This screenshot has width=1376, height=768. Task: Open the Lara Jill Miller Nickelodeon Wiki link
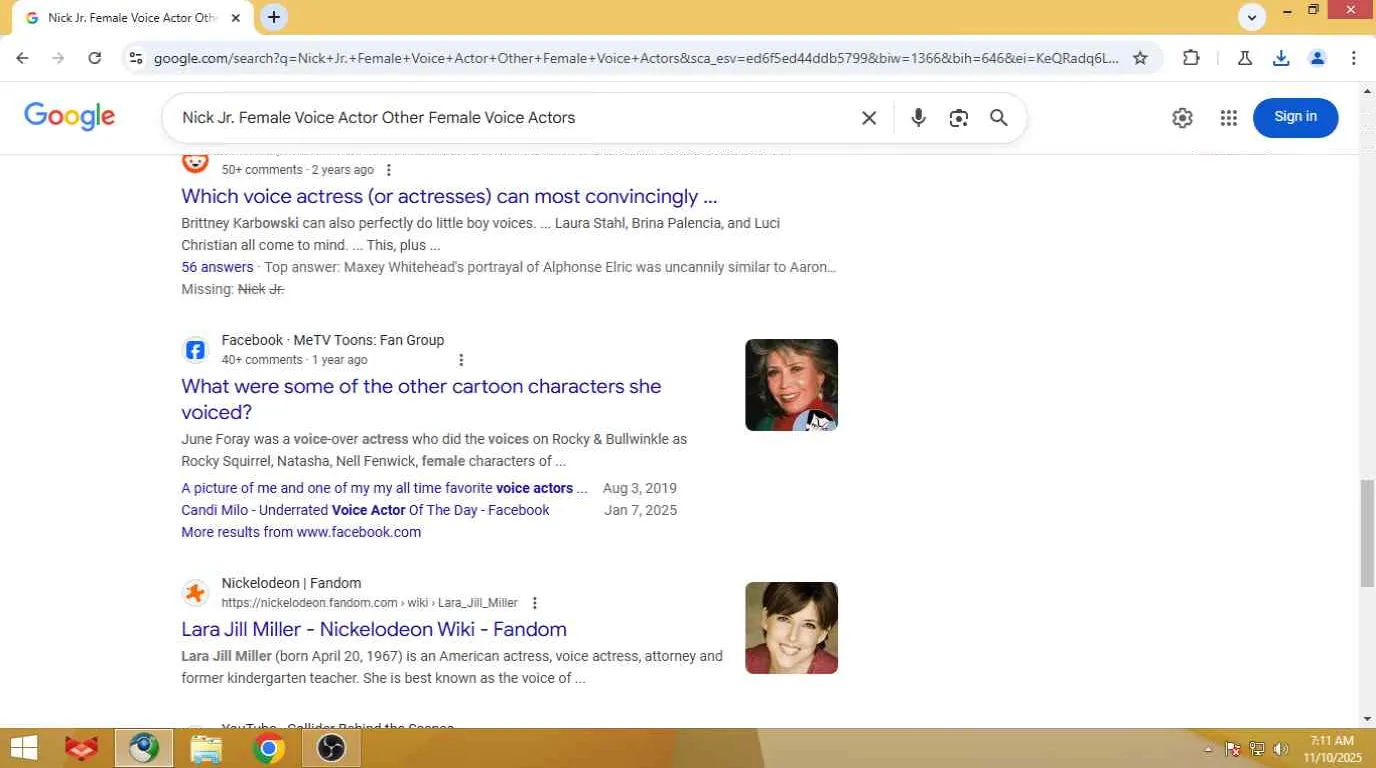pos(374,629)
